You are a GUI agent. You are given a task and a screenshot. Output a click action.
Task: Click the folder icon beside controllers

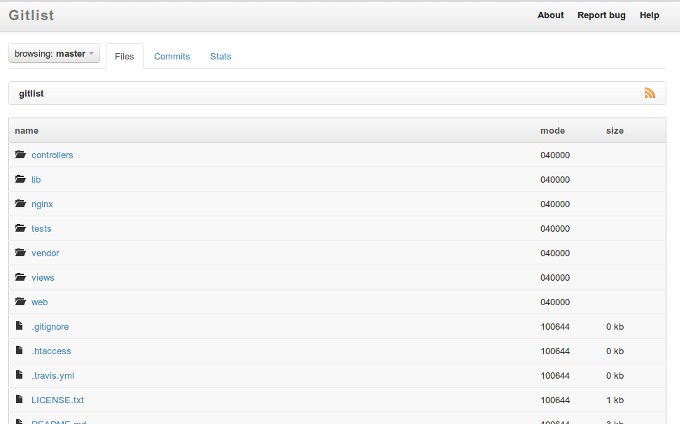click(x=19, y=155)
